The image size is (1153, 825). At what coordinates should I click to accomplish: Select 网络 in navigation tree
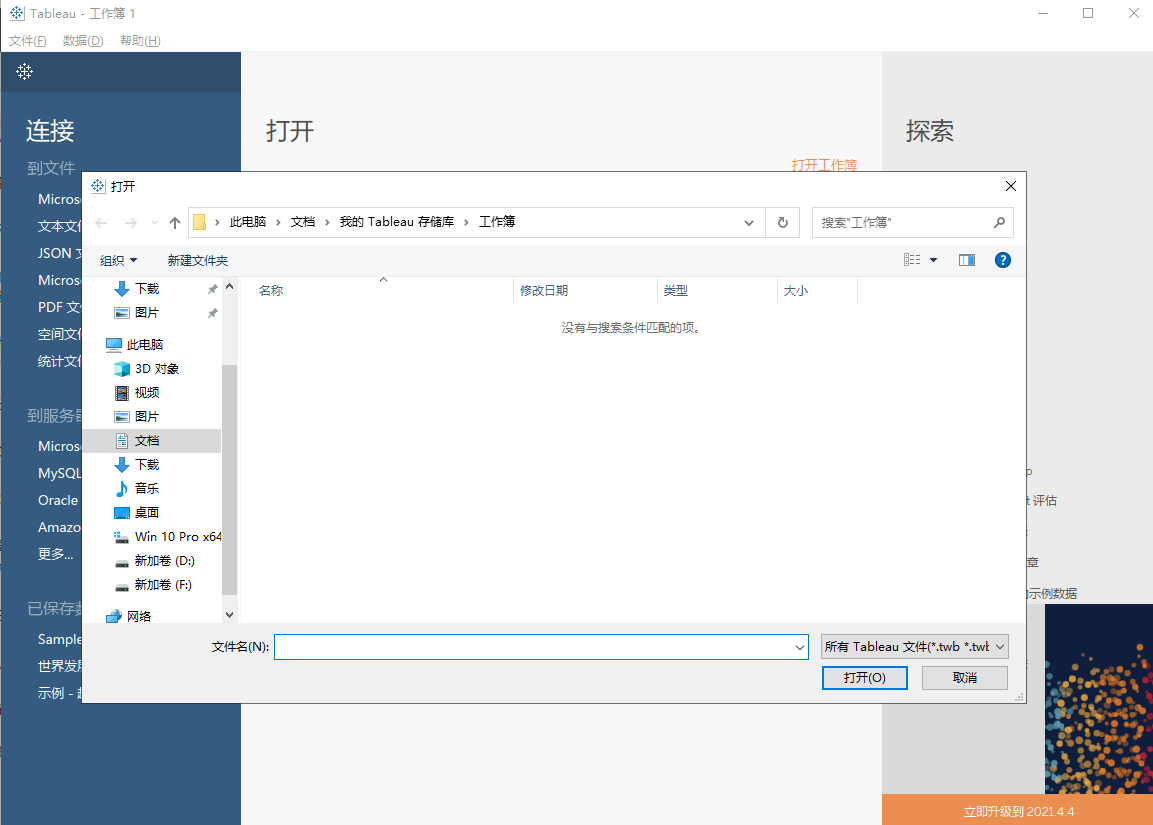tap(138, 616)
